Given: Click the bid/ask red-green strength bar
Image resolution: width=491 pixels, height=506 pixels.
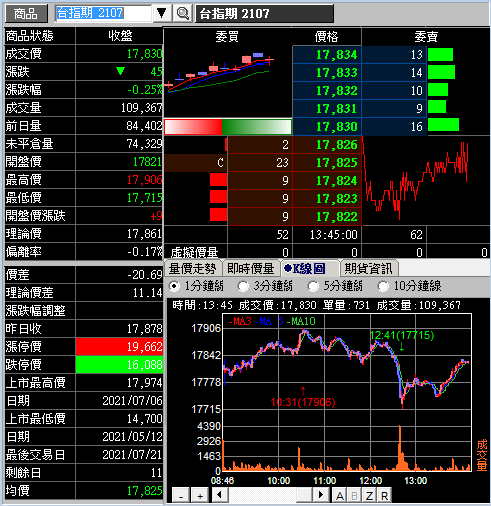Looking at the screenshot, I should click(228, 127).
